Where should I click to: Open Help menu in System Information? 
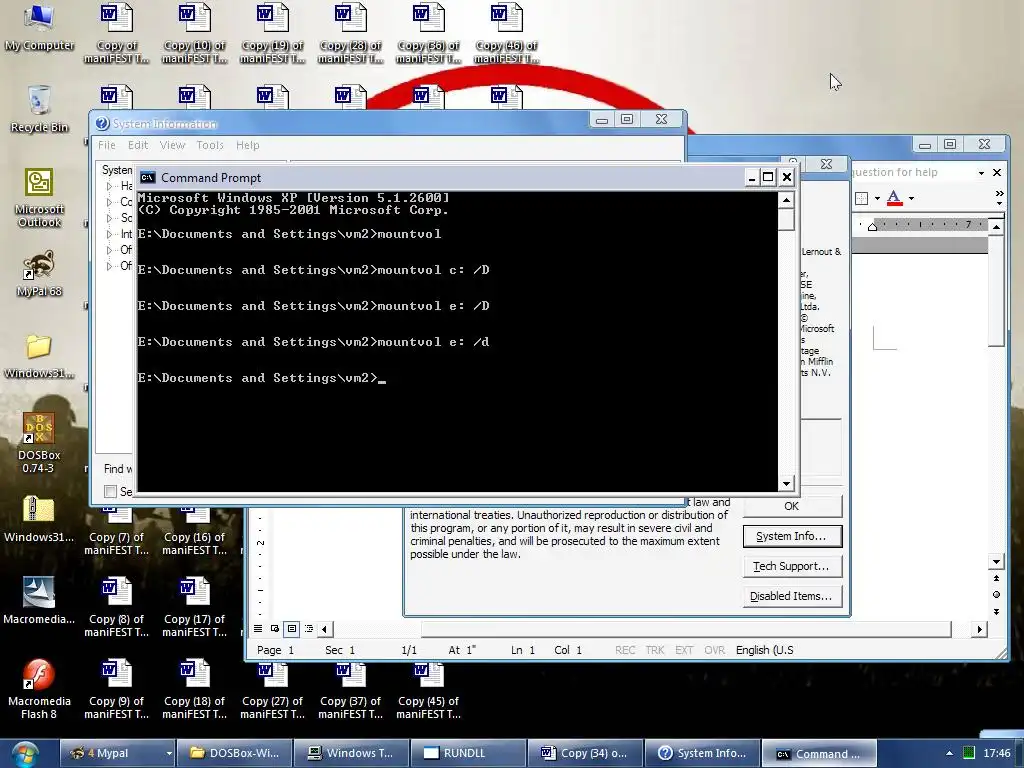248,145
